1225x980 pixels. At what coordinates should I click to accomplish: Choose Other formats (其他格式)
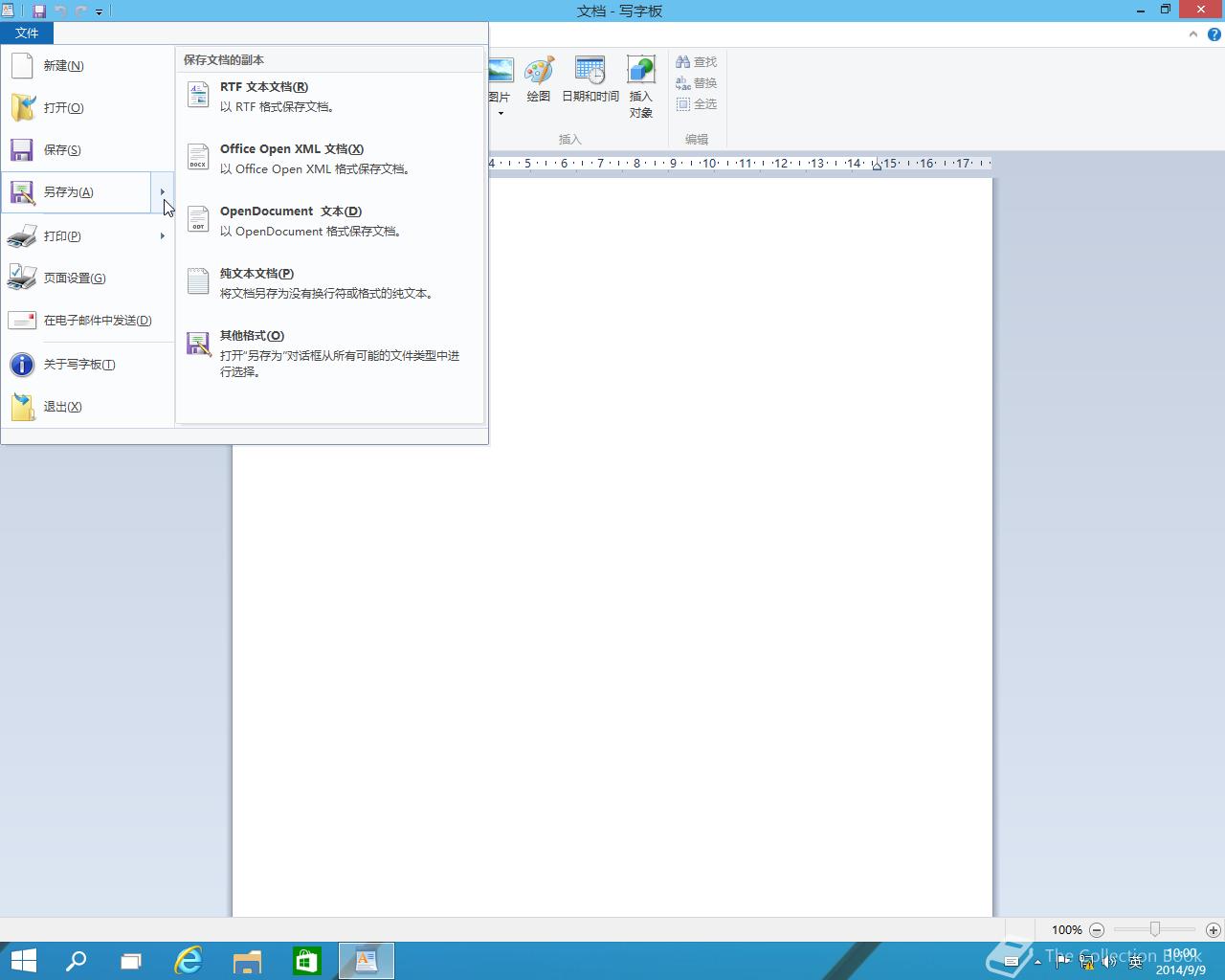(x=330, y=353)
